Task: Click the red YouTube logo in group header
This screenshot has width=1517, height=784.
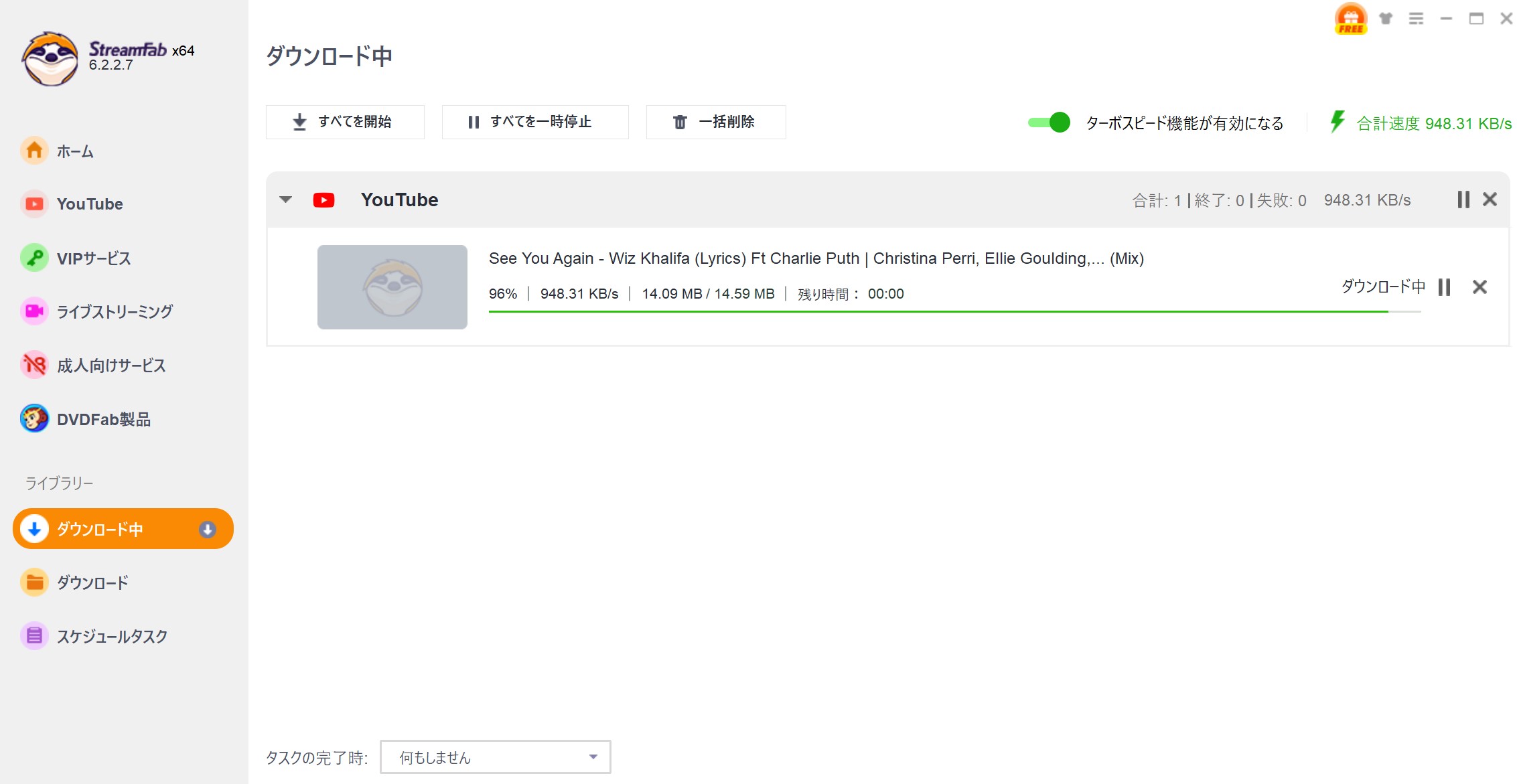Action: 324,200
